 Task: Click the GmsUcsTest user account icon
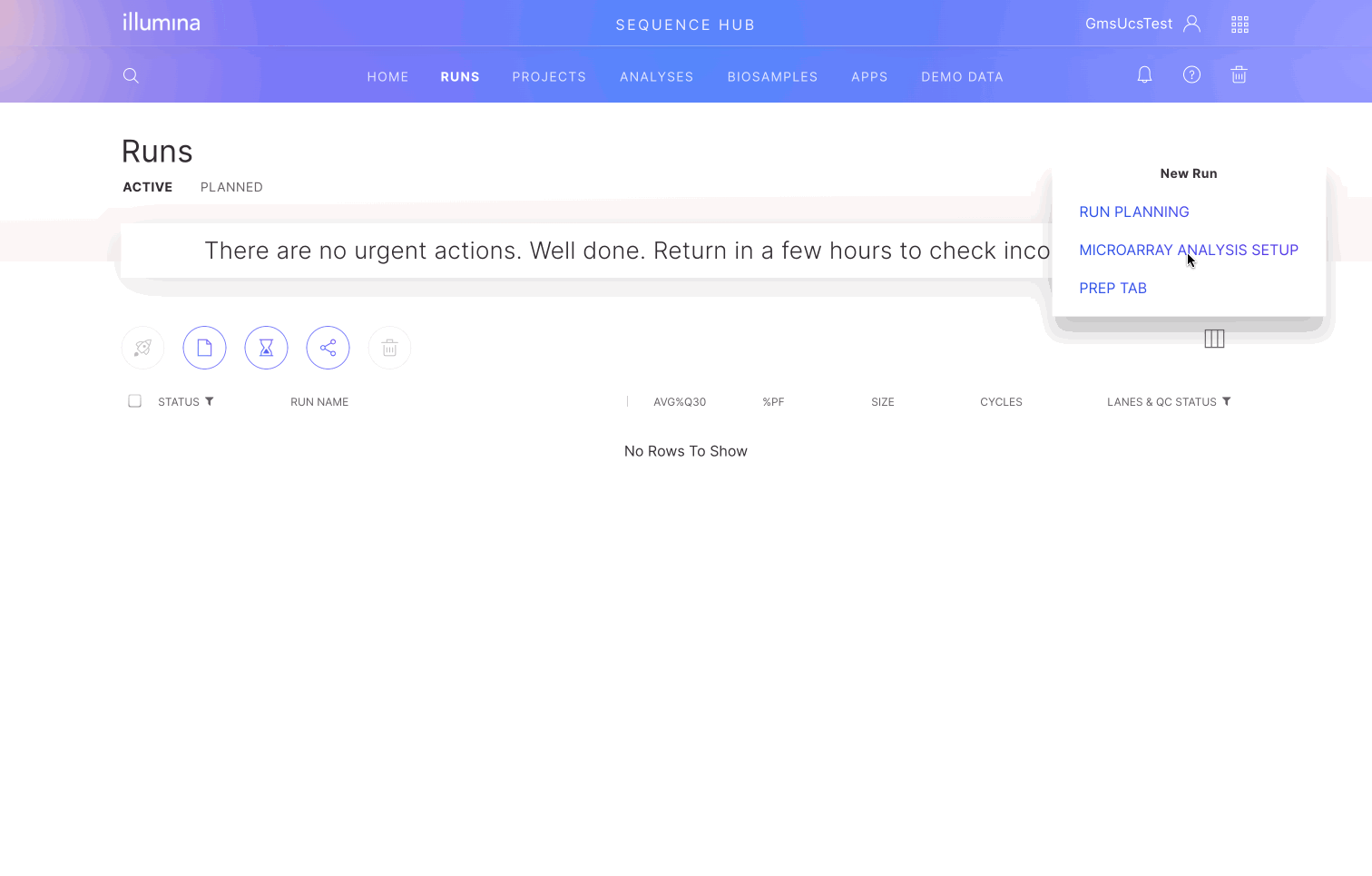1191,25
